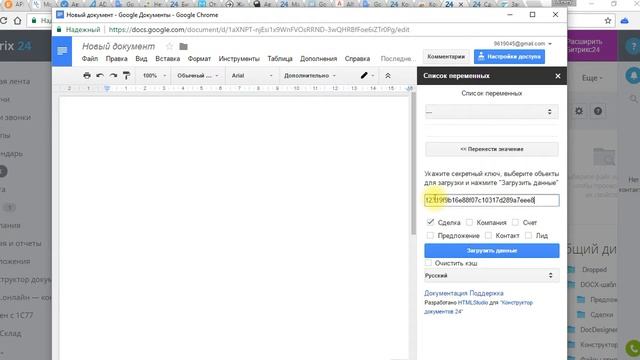
Task: Check the Контакт option
Action: click(x=488, y=236)
